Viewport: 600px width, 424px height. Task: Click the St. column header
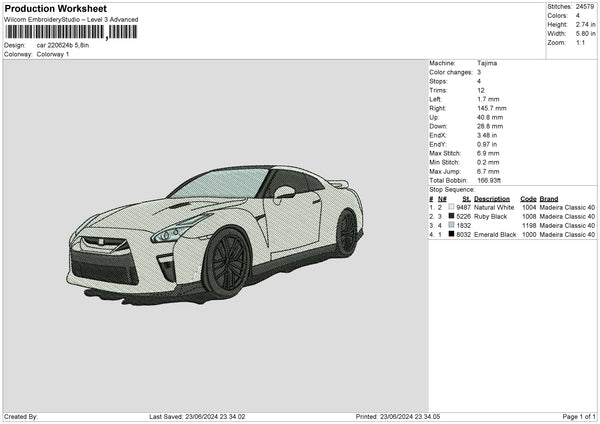(466, 199)
